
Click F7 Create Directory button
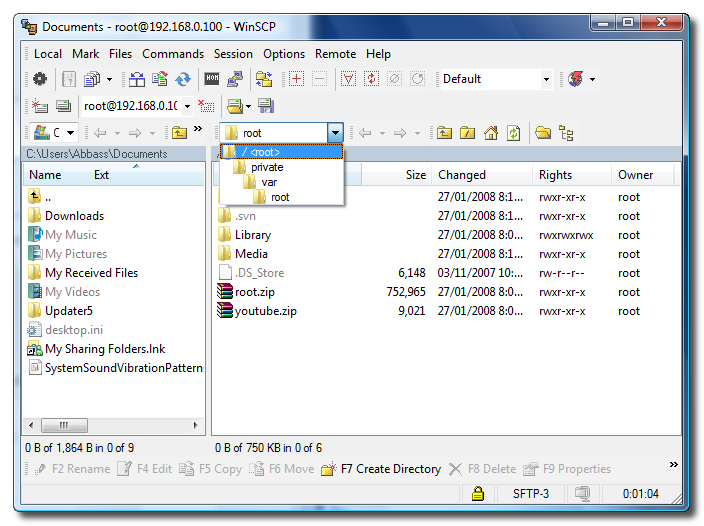click(x=382, y=469)
